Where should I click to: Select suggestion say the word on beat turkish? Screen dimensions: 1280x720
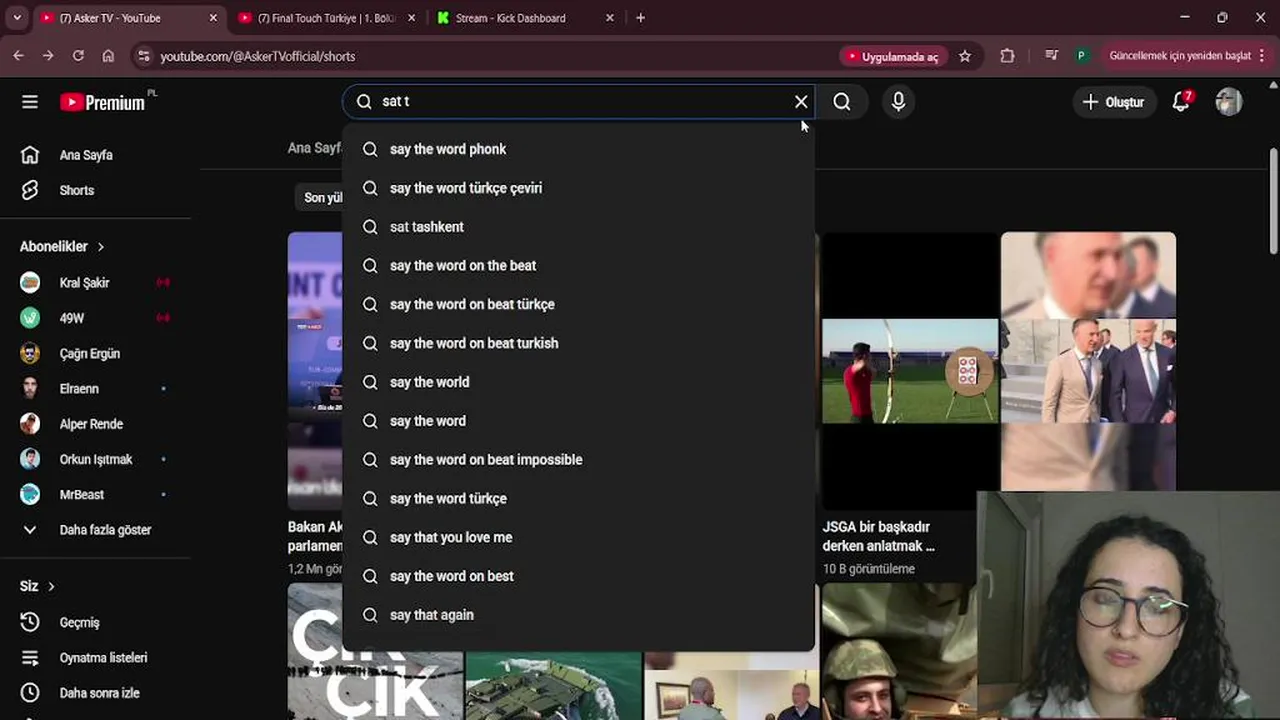578,343
